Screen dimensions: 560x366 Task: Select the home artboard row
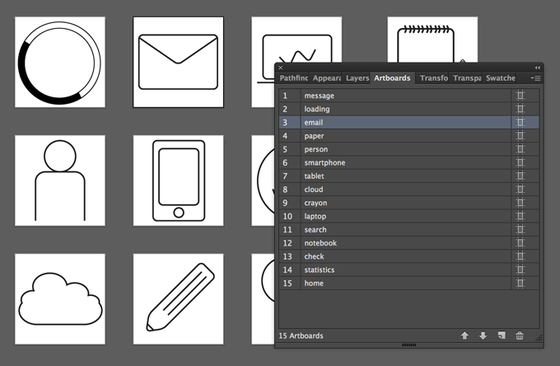(x=409, y=283)
